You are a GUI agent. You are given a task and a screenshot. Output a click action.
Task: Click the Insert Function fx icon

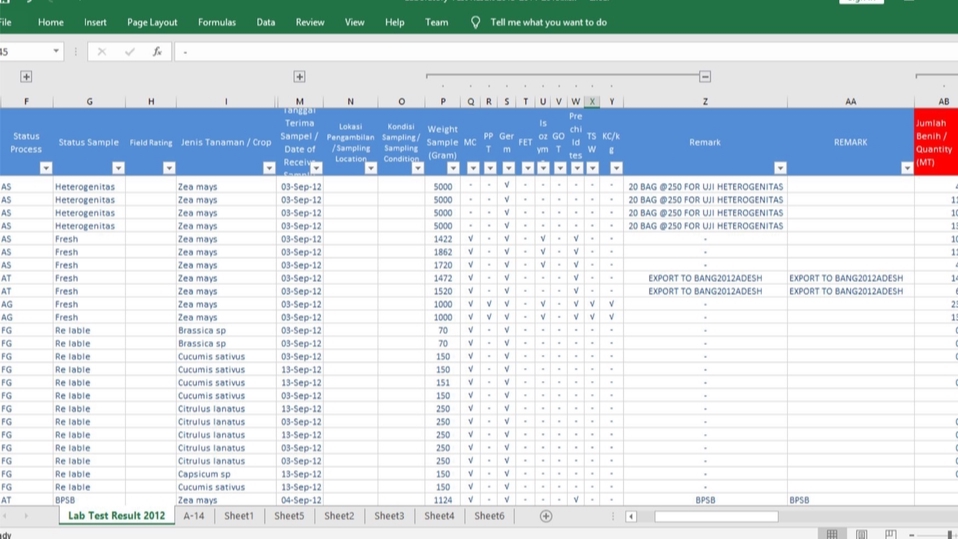(157, 52)
